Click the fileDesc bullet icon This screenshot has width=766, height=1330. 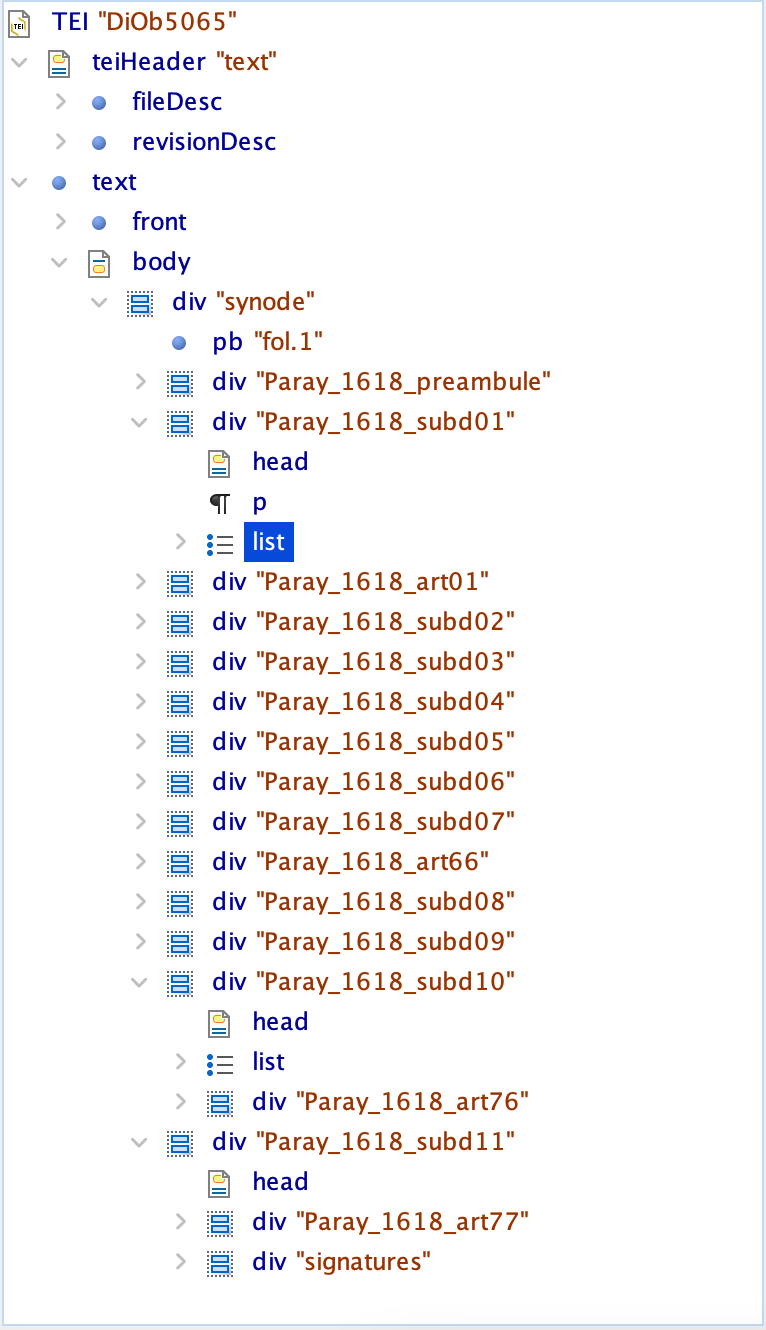(x=98, y=102)
